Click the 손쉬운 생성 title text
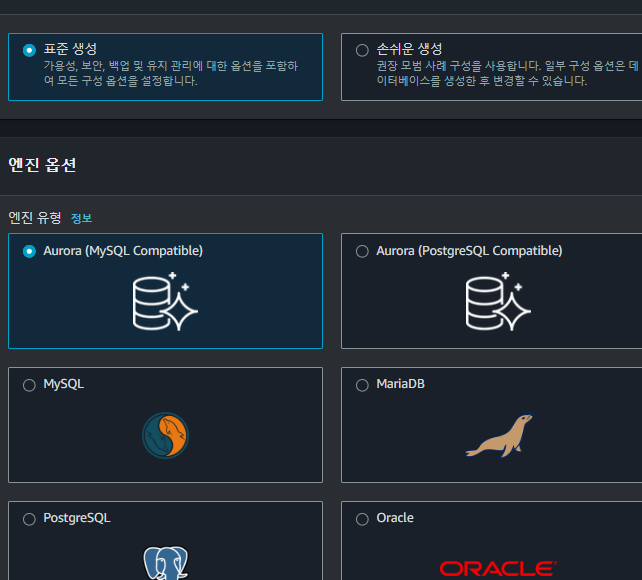The height and width of the screenshot is (580, 642). click(x=409, y=49)
